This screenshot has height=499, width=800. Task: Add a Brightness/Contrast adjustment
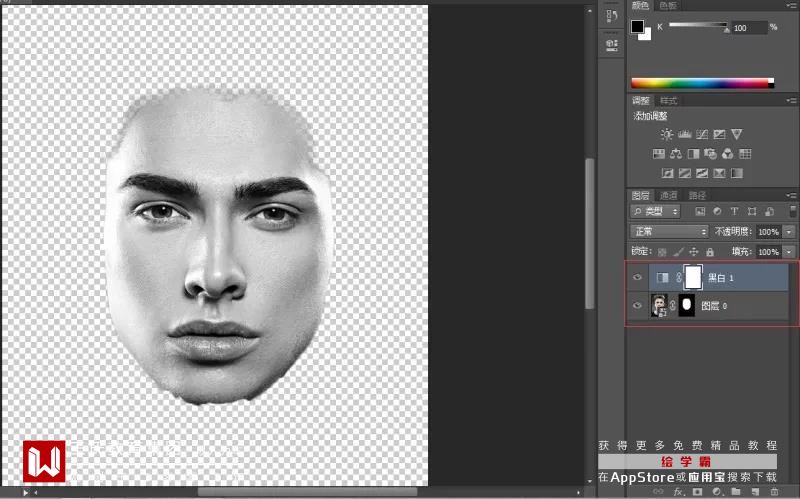667,134
